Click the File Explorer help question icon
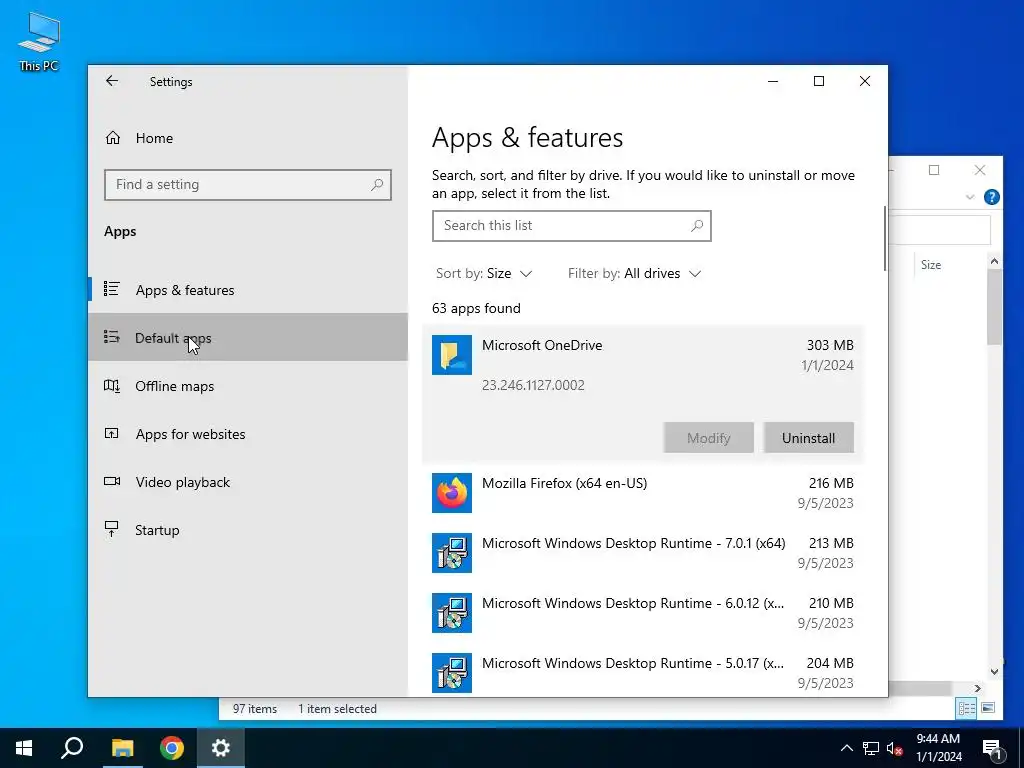Image resolution: width=1024 pixels, height=768 pixels. [x=991, y=197]
